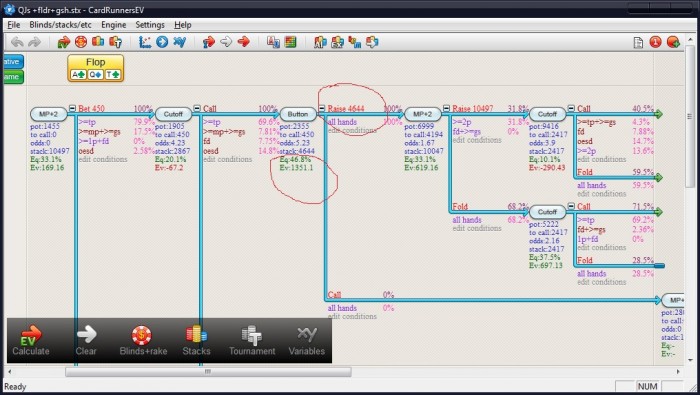Click the Stacks overlay button

(x=196, y=341)
